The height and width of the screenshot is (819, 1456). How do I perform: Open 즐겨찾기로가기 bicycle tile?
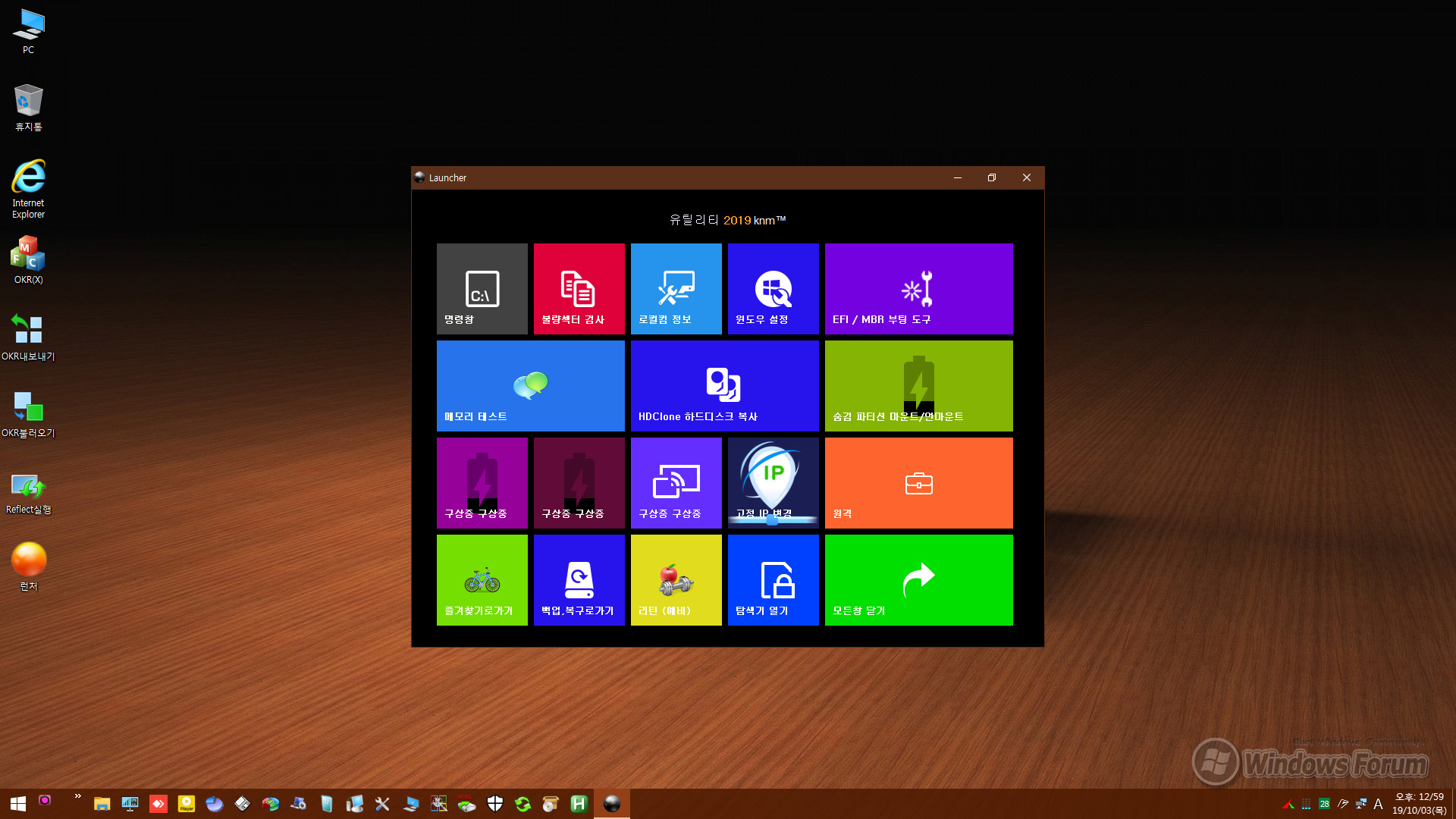coord(482,580)
